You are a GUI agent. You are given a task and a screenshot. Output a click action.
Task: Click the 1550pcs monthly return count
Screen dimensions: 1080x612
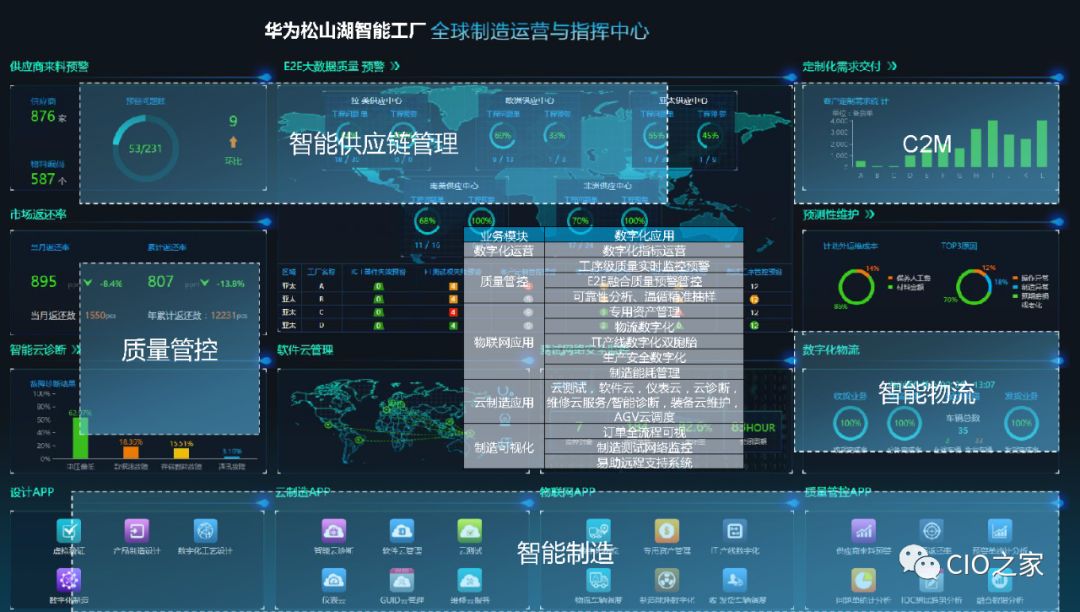(x=101, y=315)
